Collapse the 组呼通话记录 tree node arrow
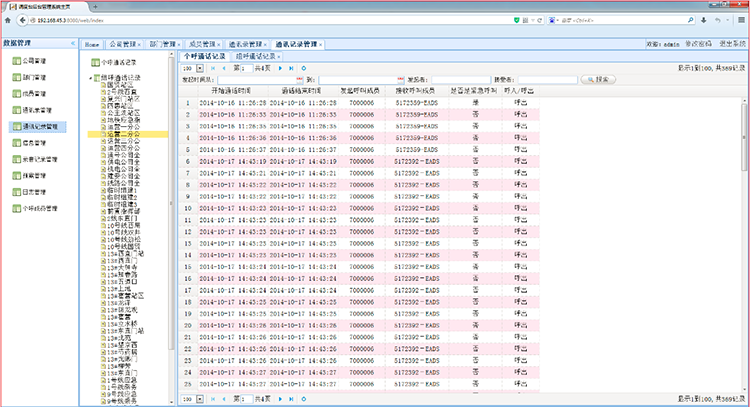The height and width of the screenshot is (407, 750). tap(90, 77)
